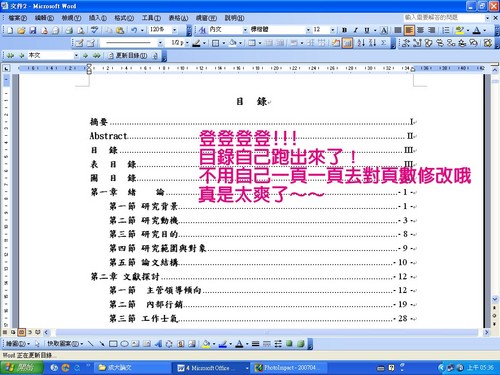Click the Windows Start button
This screenshot has width=500, height=375.
point(21,368)
